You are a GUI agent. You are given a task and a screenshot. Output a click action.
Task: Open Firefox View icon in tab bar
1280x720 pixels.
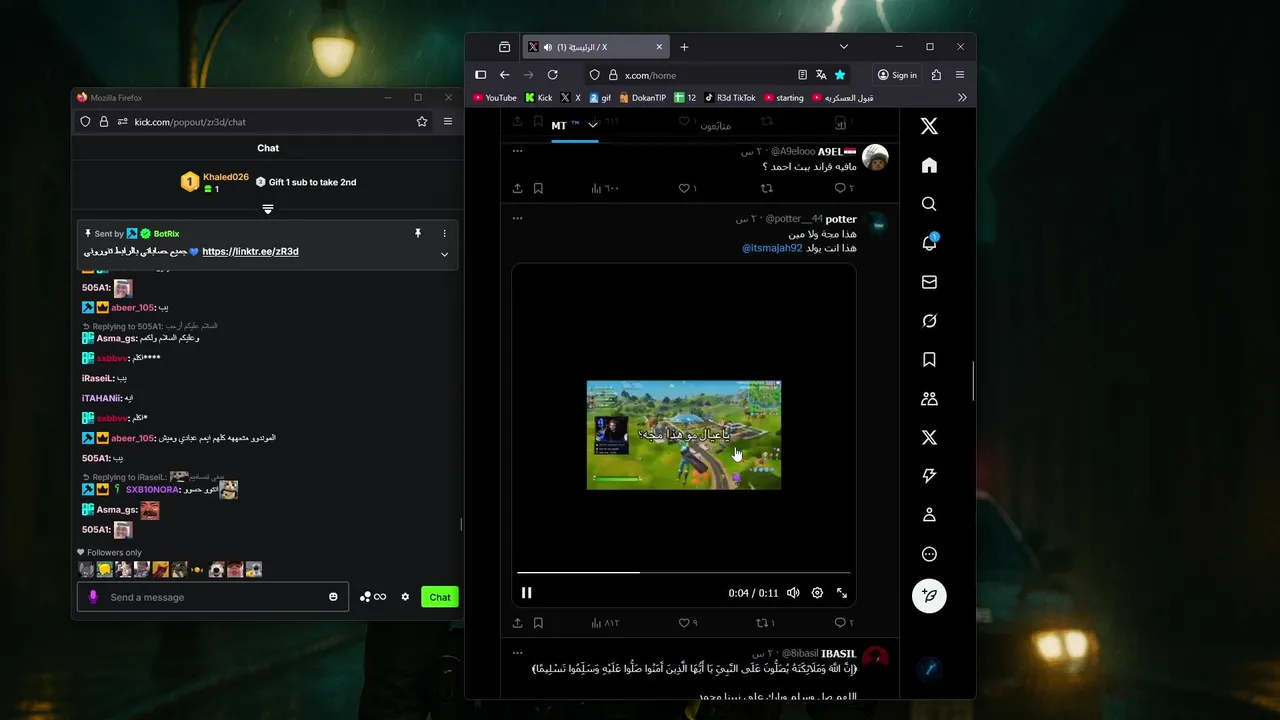tap(504, 47)
